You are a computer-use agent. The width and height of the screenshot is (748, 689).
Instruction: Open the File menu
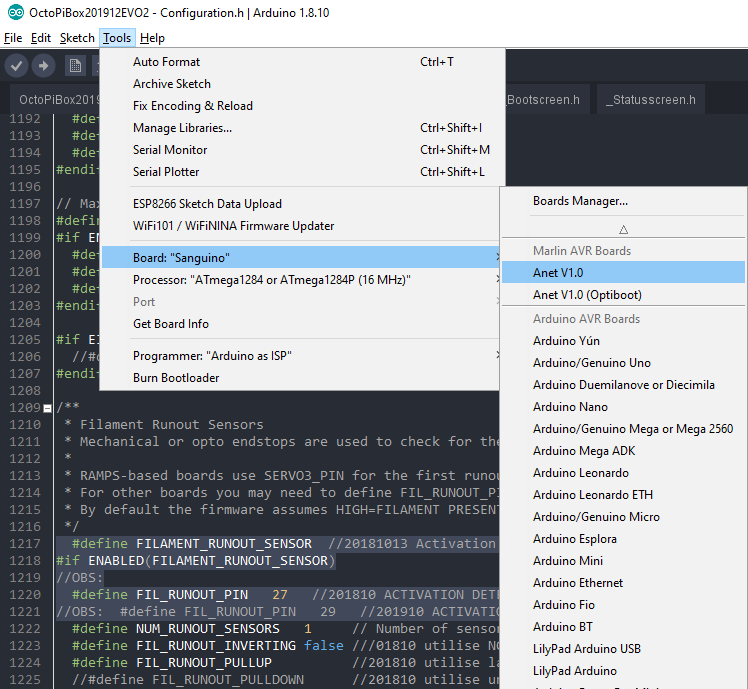tap(13, 38)
